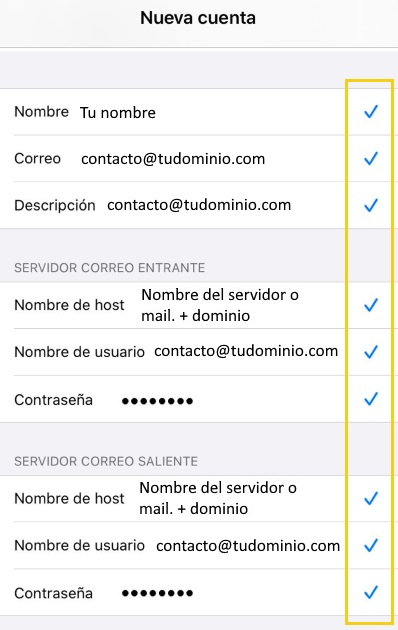Click outgoing server Nombre de usuario checkmark

coord(371,545)
